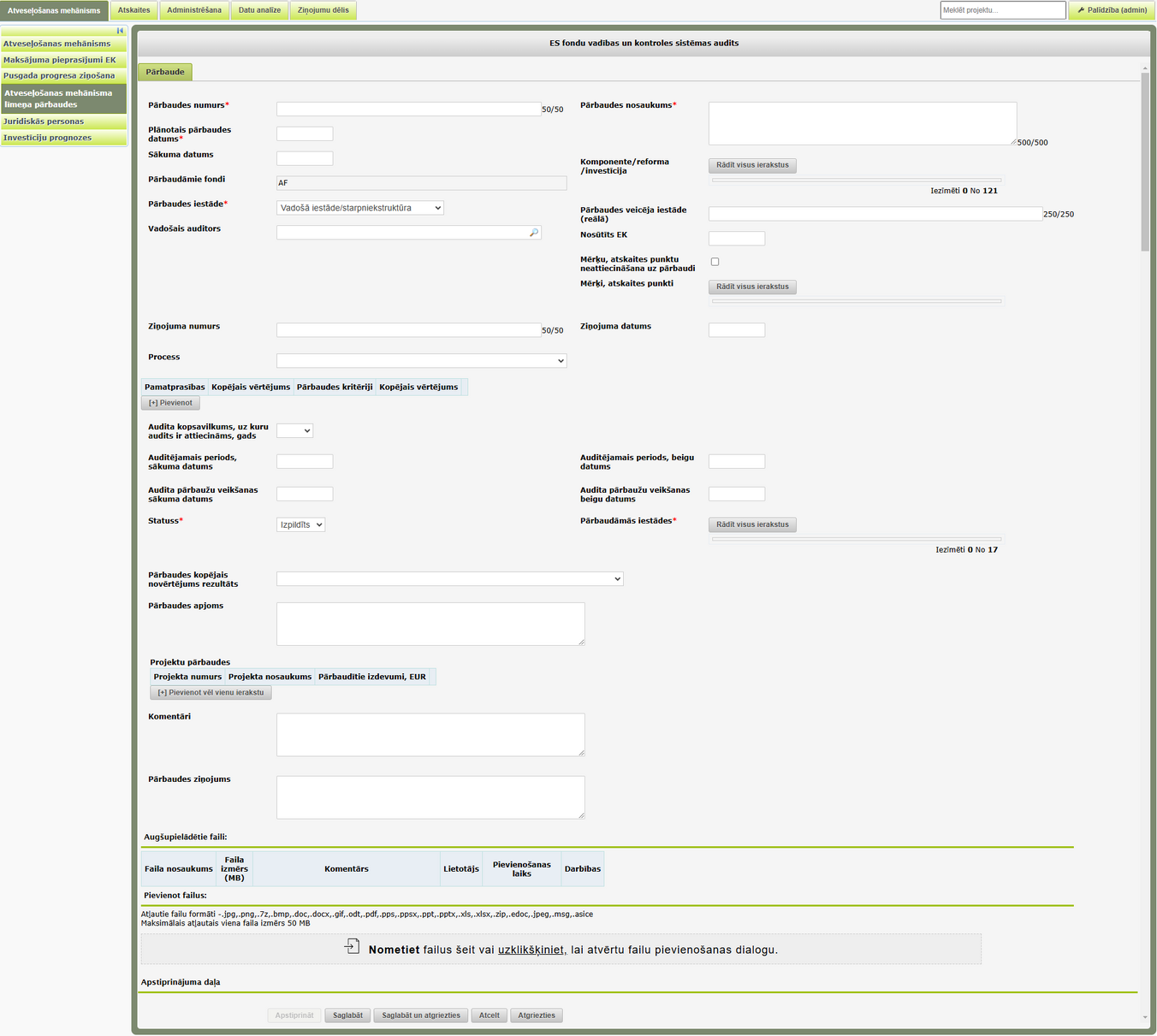
Task: Click the file upload drop icon
Action: pyautogui.click(x=352, y=946)
